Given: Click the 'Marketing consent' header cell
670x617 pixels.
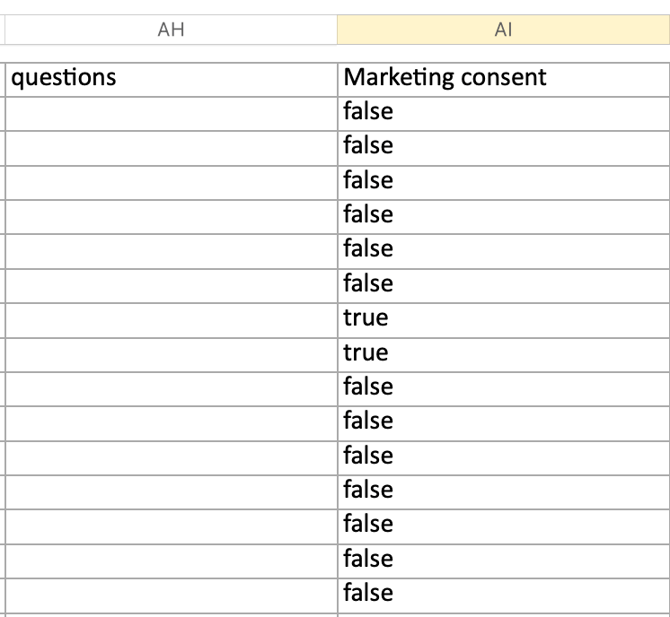Looking at the screenshot, I should [x=503, y=78].
